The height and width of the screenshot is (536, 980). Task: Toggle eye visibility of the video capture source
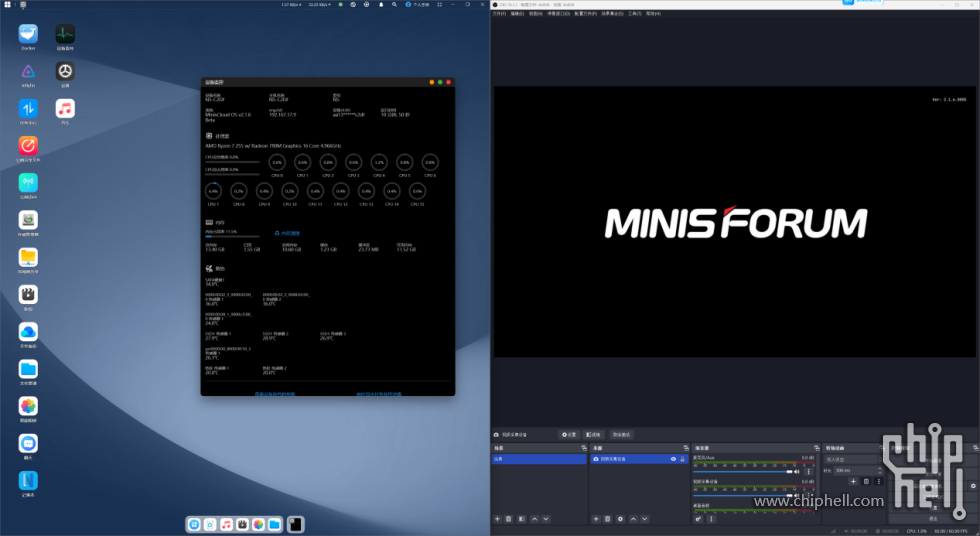coord(673,459)
